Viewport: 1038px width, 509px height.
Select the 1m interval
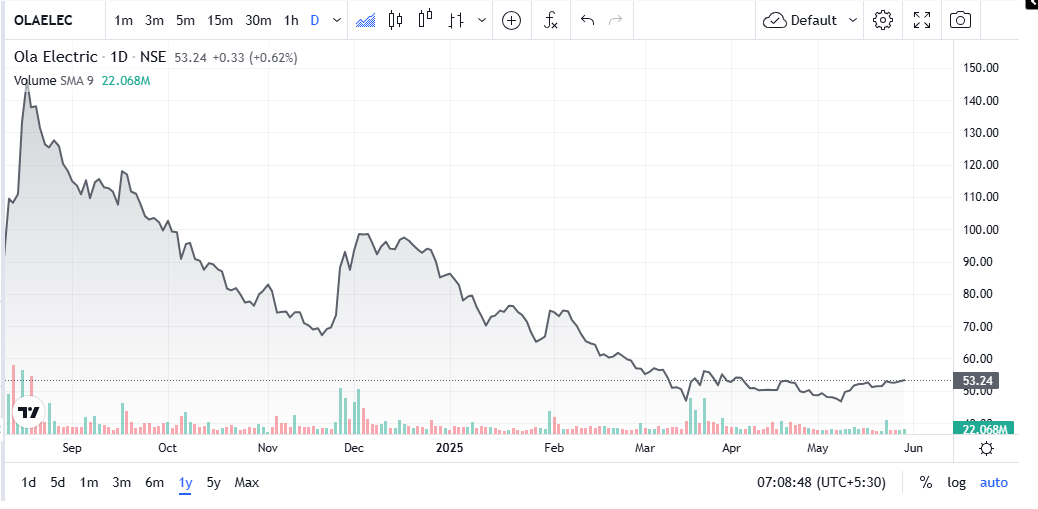point(123,21)
